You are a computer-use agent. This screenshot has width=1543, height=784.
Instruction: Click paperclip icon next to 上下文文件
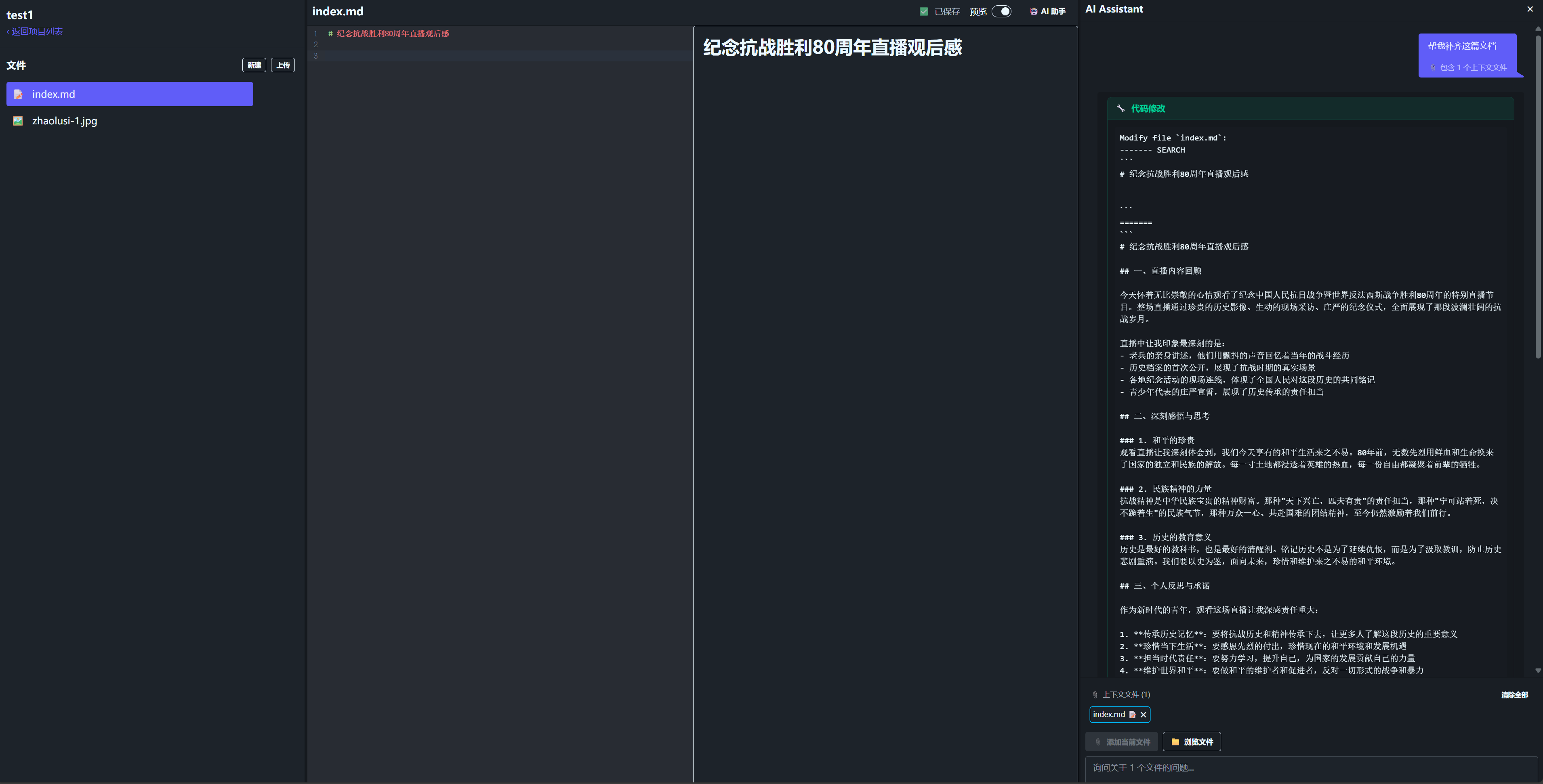[x=1095, y=695]
